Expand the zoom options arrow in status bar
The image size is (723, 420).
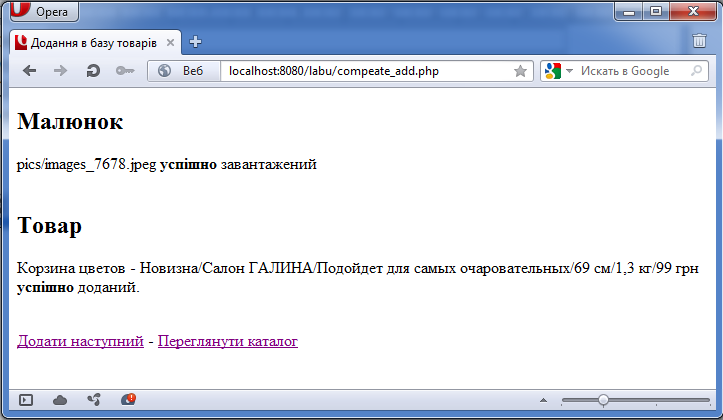tap(543, 400)
